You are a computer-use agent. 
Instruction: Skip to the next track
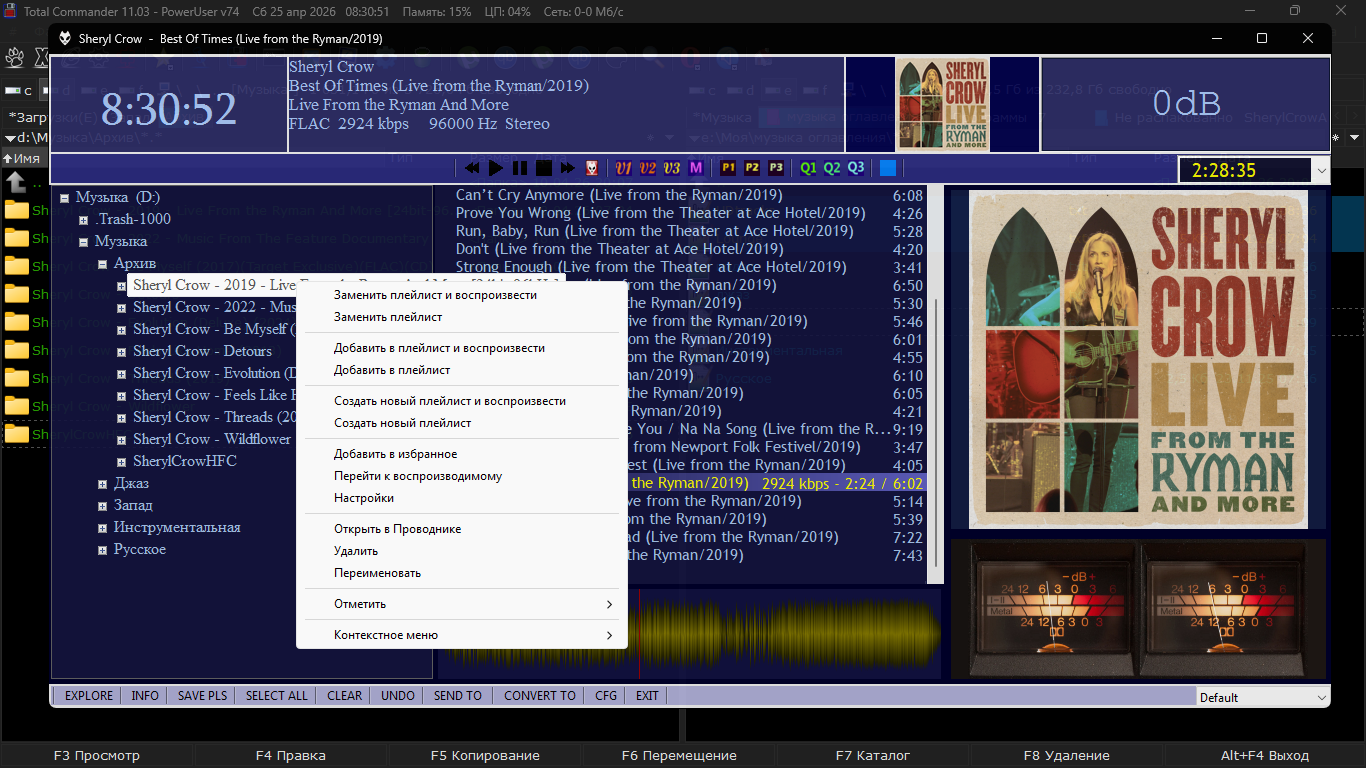[x=568, y=168]
